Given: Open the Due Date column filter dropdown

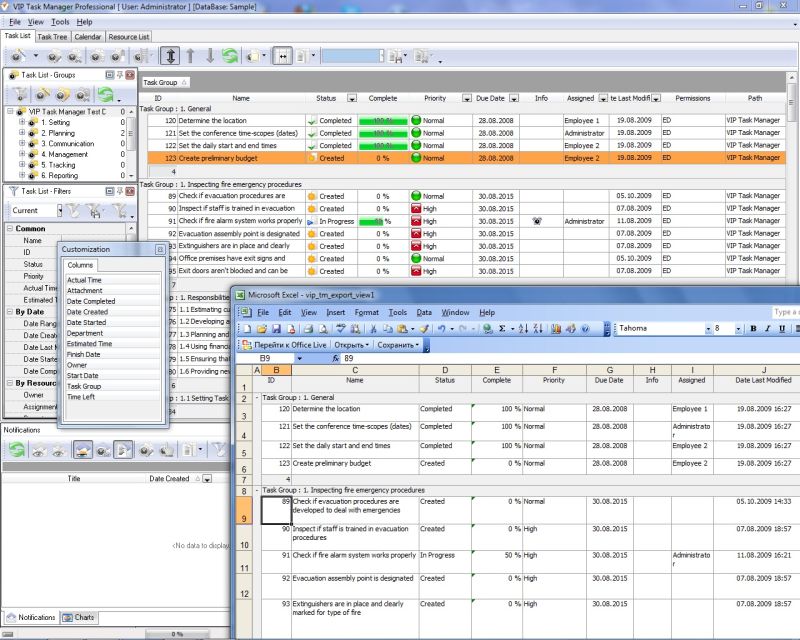Looking at the screenshot, I should (x=514, y=98).
